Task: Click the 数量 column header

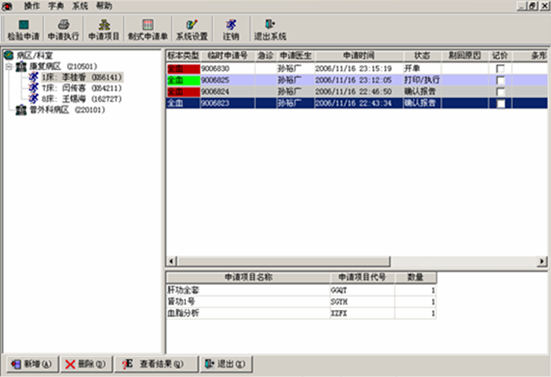Action: coord(415,277)
